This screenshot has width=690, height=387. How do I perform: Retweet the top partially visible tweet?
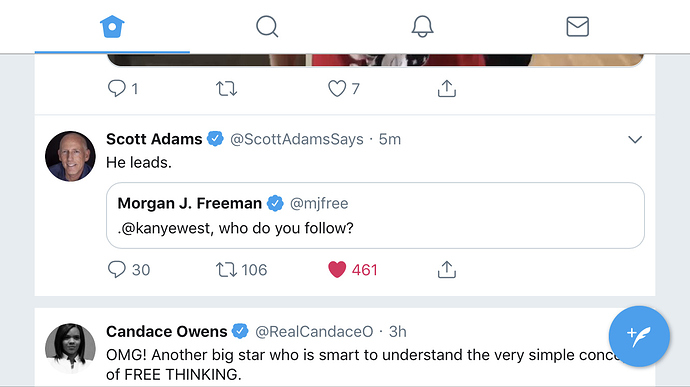[x=226, y=88]
